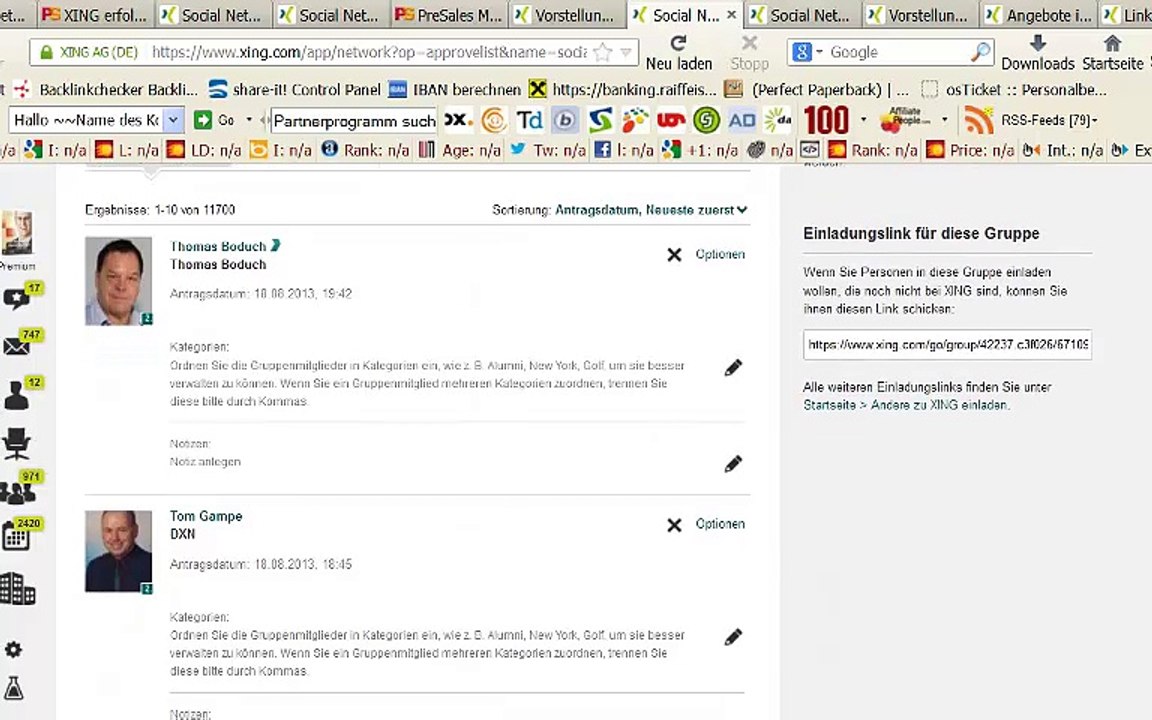Open Optionen for Tom Gampe
This screenshot has height=720, width=1152.
[x=720, y=524]
